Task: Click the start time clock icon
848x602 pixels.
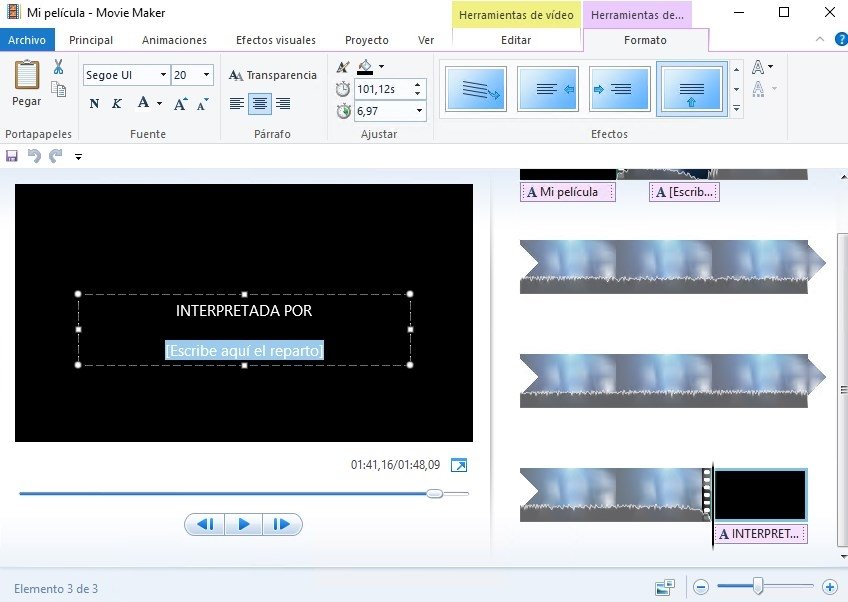Action: pos(343,89)
